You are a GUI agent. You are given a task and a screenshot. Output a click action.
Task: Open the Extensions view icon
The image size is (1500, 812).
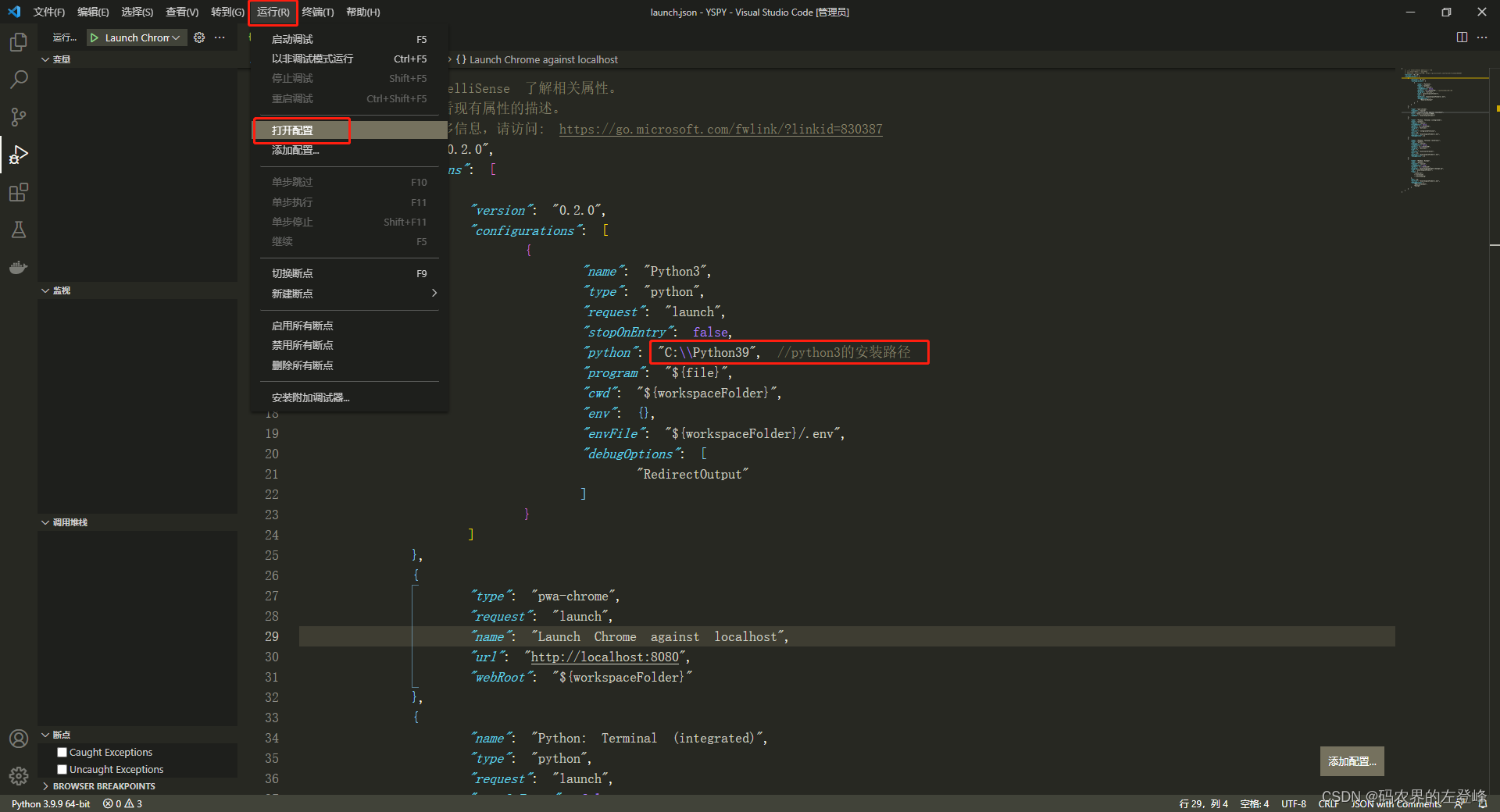click(19, 192)
